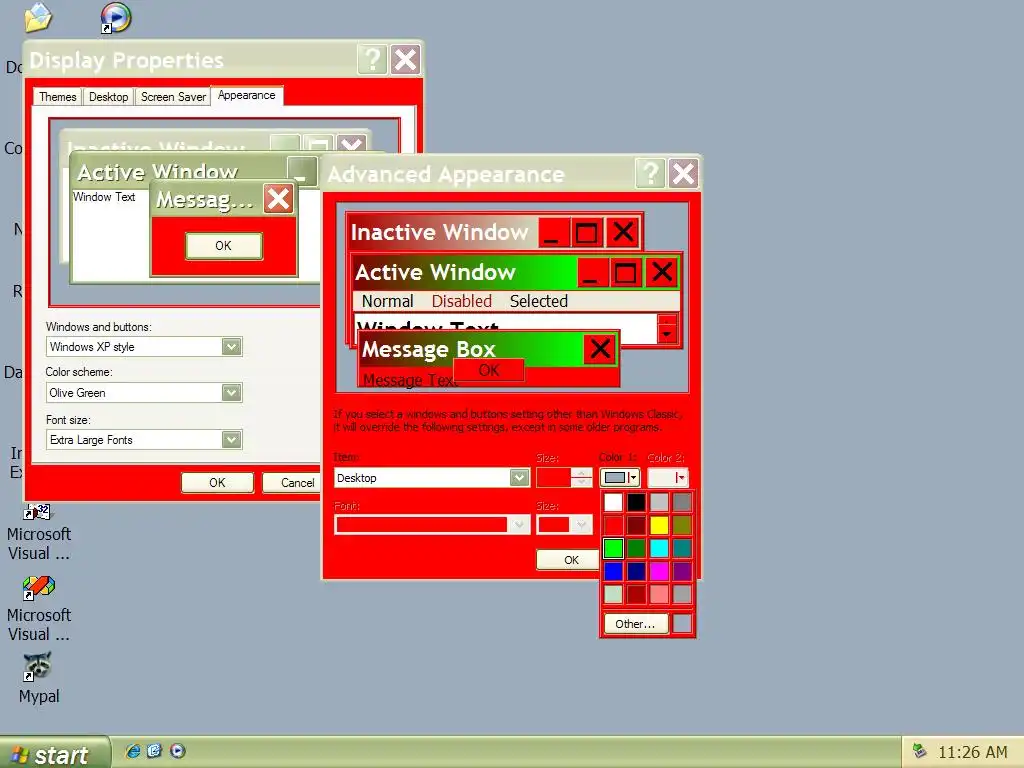Screen dimensions: 1024x768
Task: Pick the salmon pink swatch
Action: (x=659, y=594)
